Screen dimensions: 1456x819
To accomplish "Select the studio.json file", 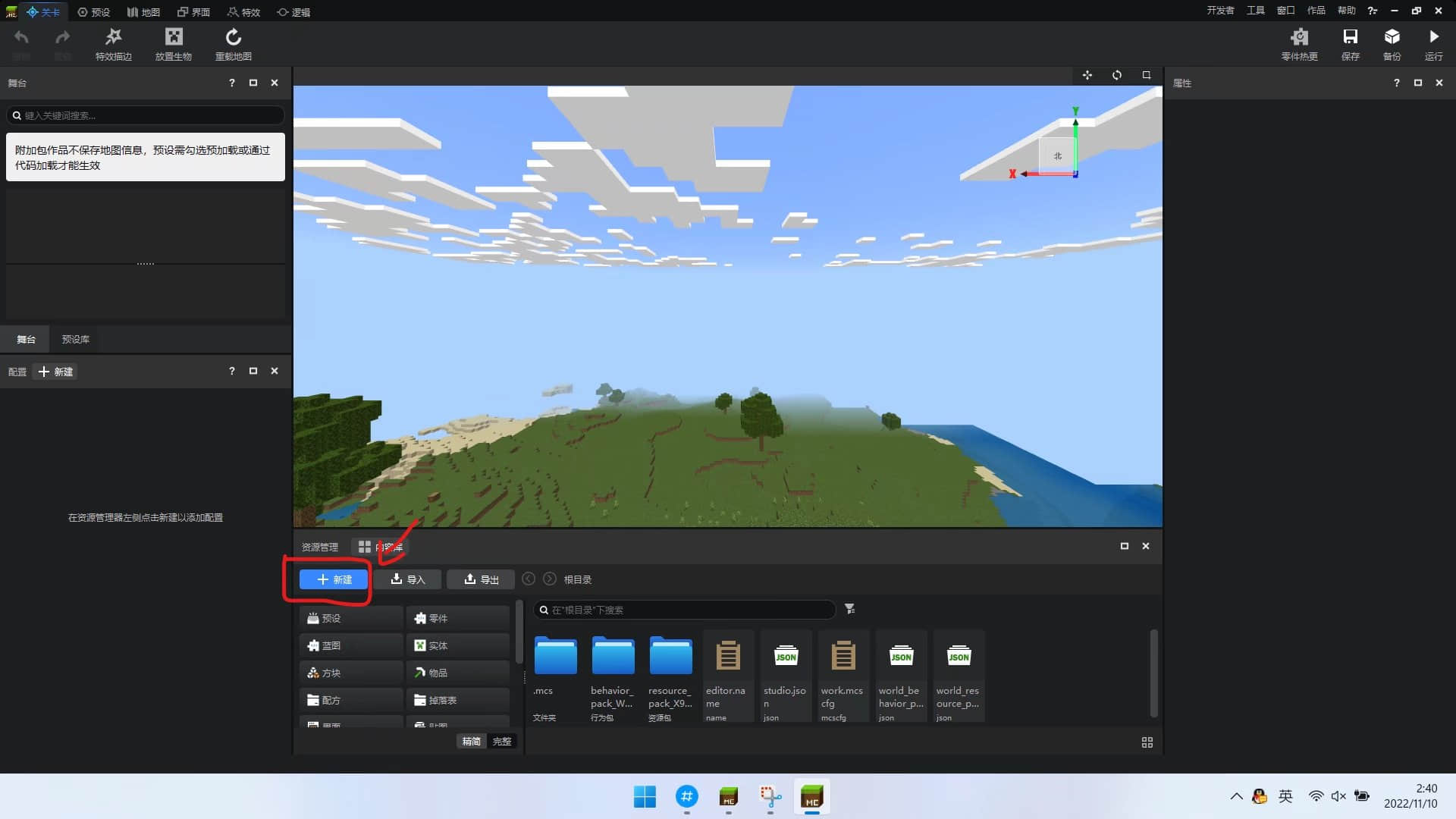I will [x=786, y=676].
